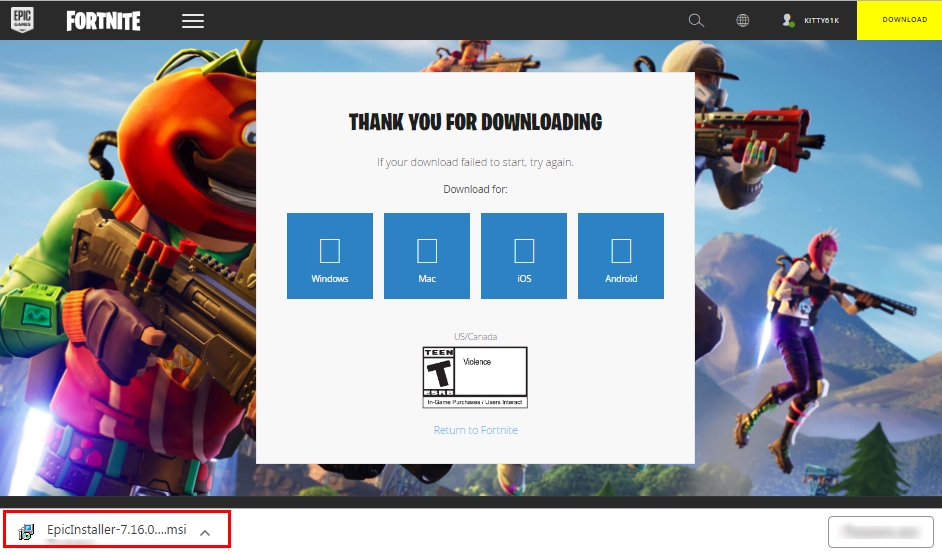
Task: Download Fortnite for Windows
Action: point(330,256)
